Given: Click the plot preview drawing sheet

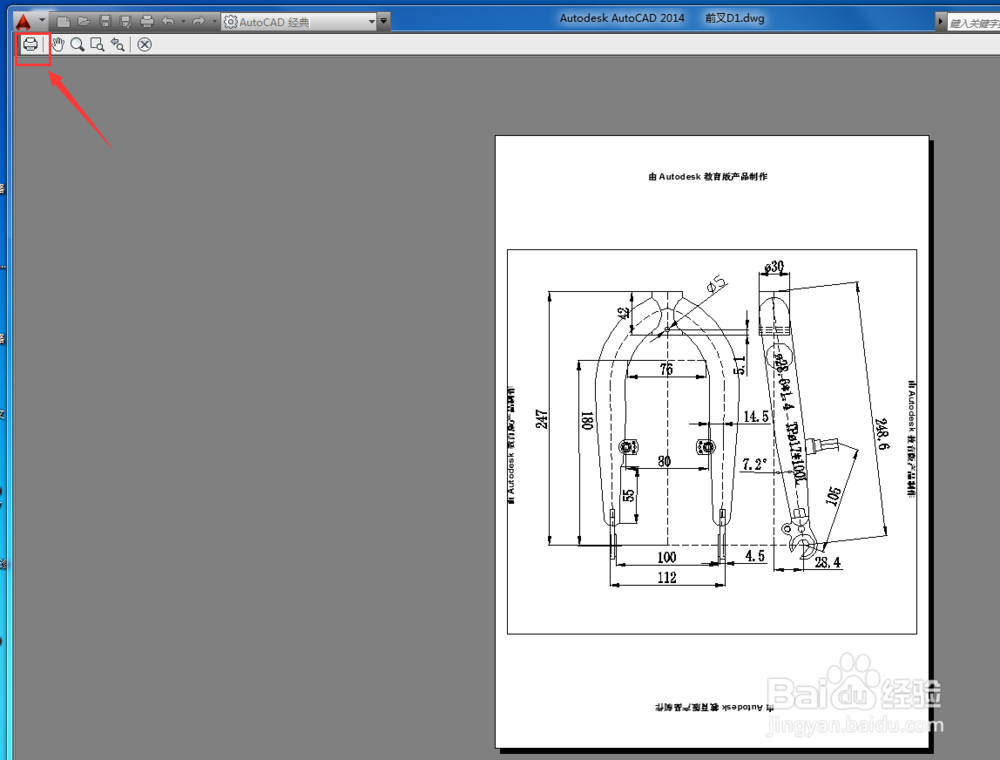Looking at the screenshot, I should (x=712, y=441).
